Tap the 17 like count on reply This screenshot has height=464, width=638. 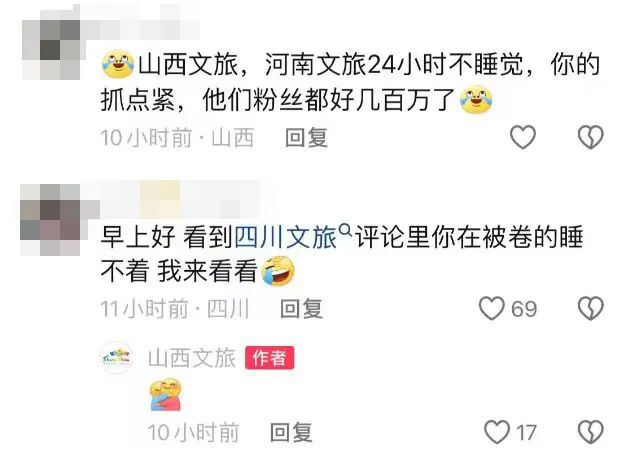coord(526,433)
